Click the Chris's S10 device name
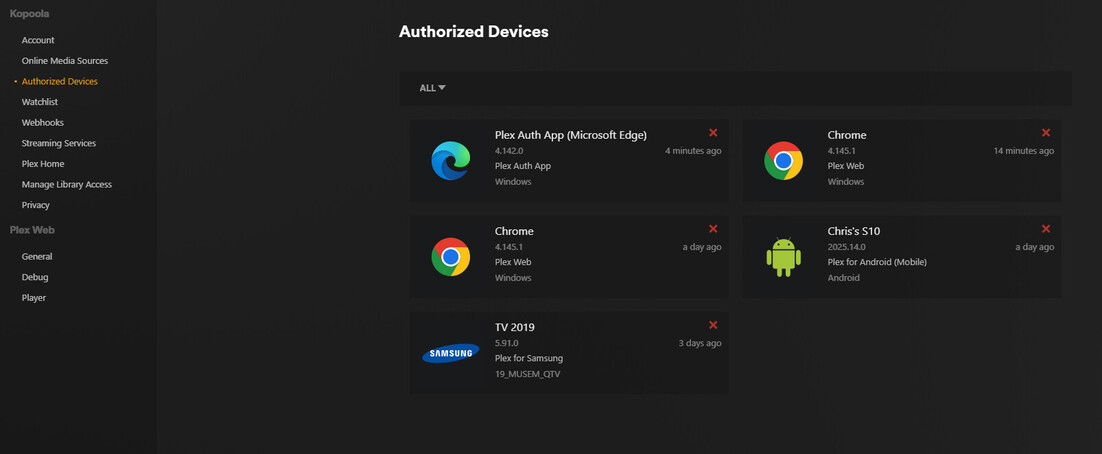Image resolution: width=1102 pixels, height=454 pixels. tap(854, 231)
